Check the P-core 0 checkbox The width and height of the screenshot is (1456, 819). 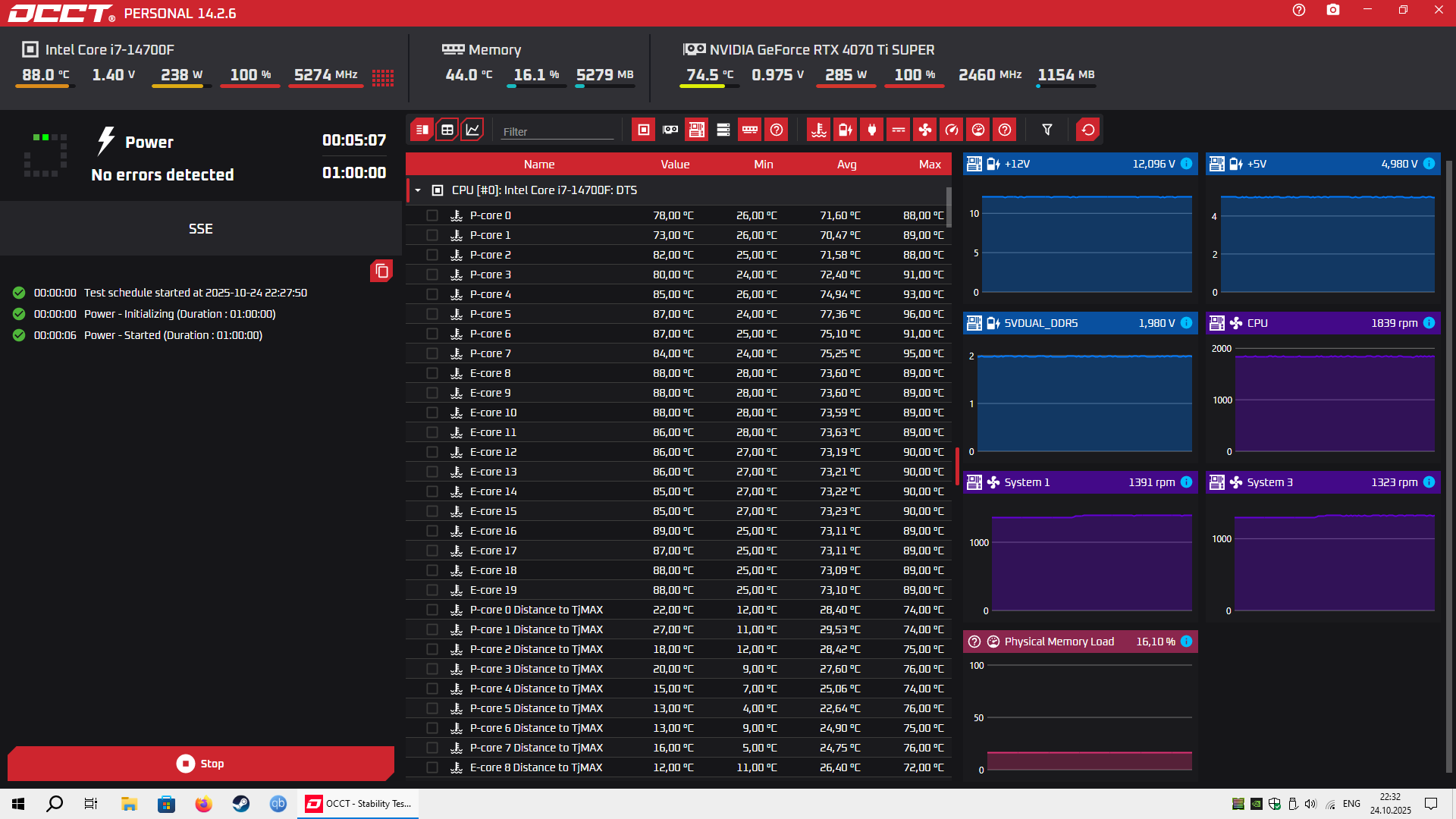coord(432,215)
